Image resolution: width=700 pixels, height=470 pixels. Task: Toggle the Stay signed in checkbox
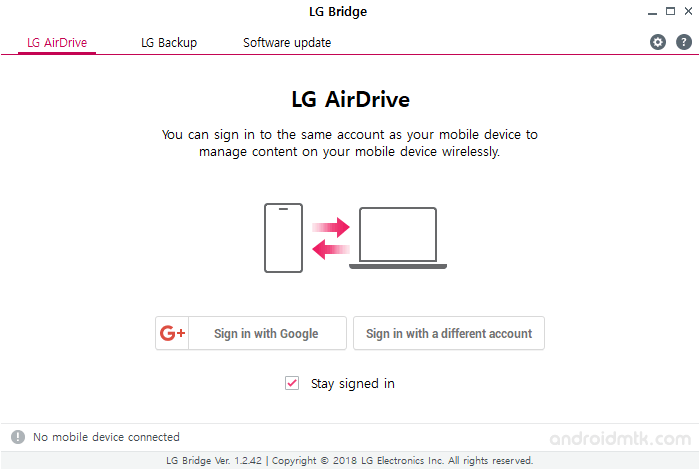point(292,383)
